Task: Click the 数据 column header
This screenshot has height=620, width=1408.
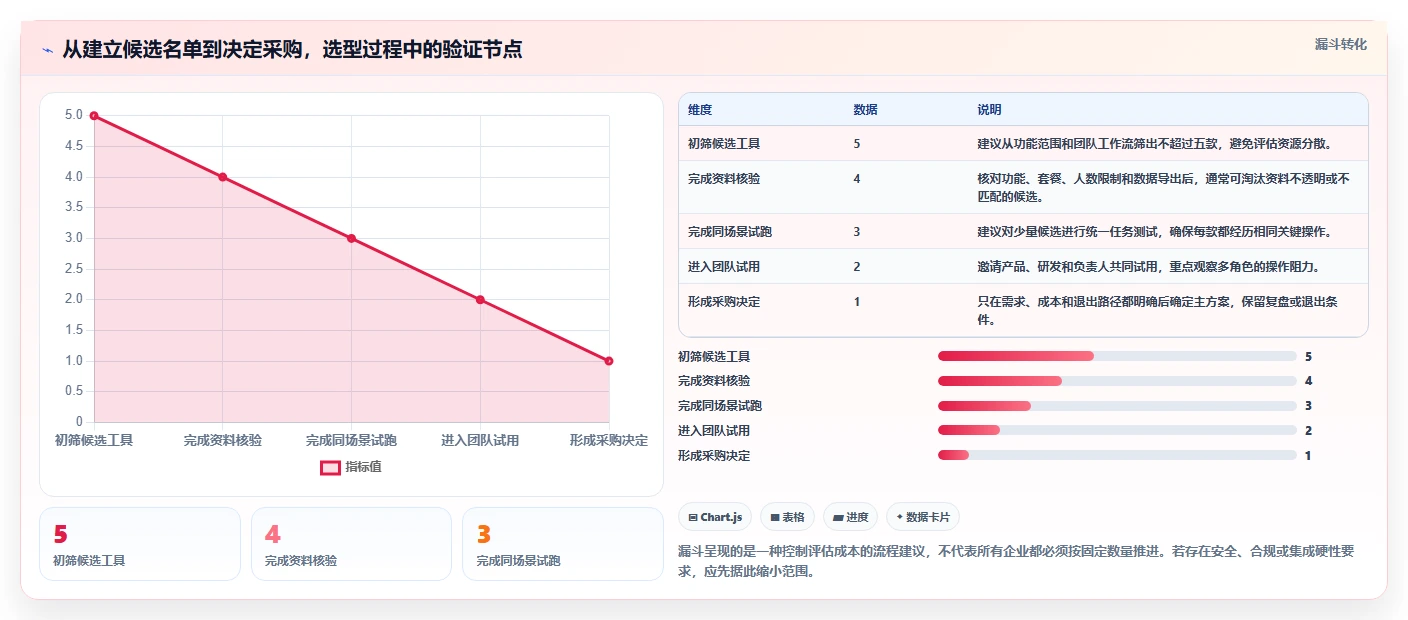Action: (866, 110)
